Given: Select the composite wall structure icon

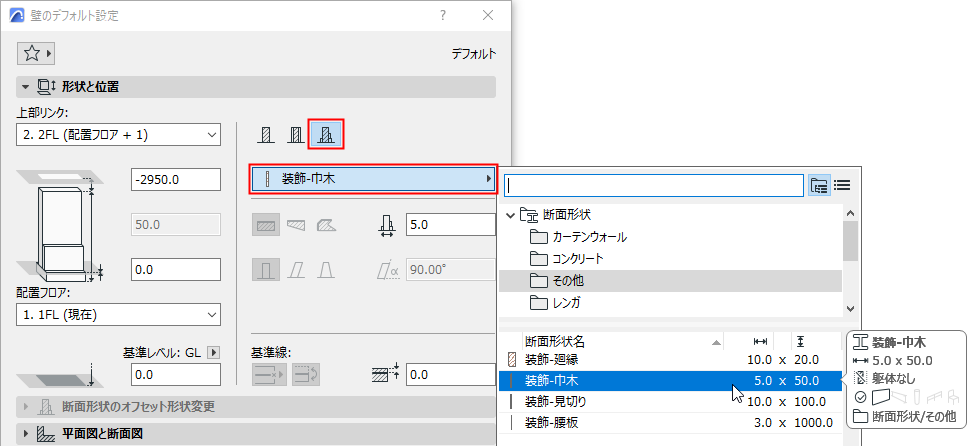Looking at the screenshot, I should pos(295,134).
